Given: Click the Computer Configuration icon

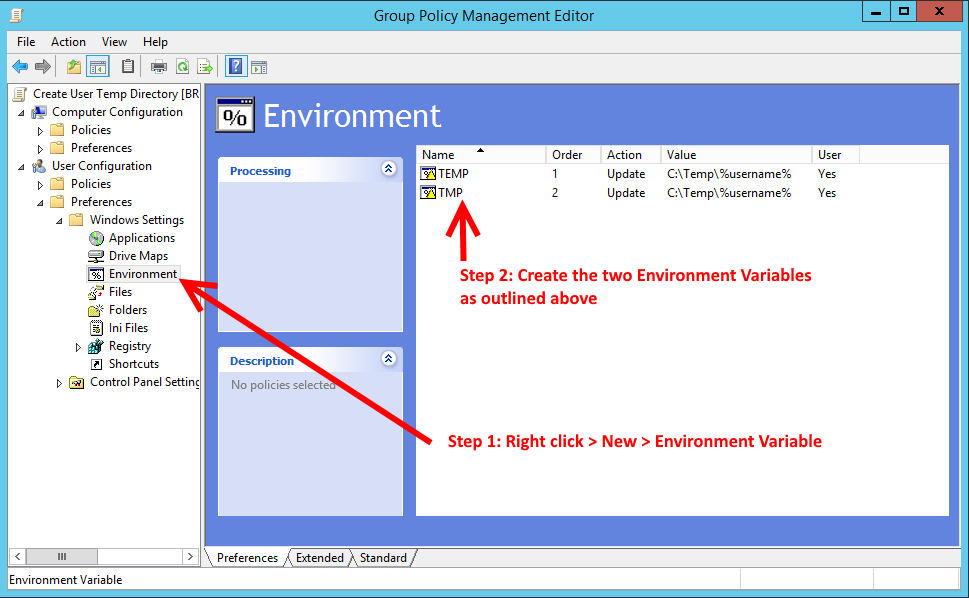Looking at the screenshot, I should [40, 112].
